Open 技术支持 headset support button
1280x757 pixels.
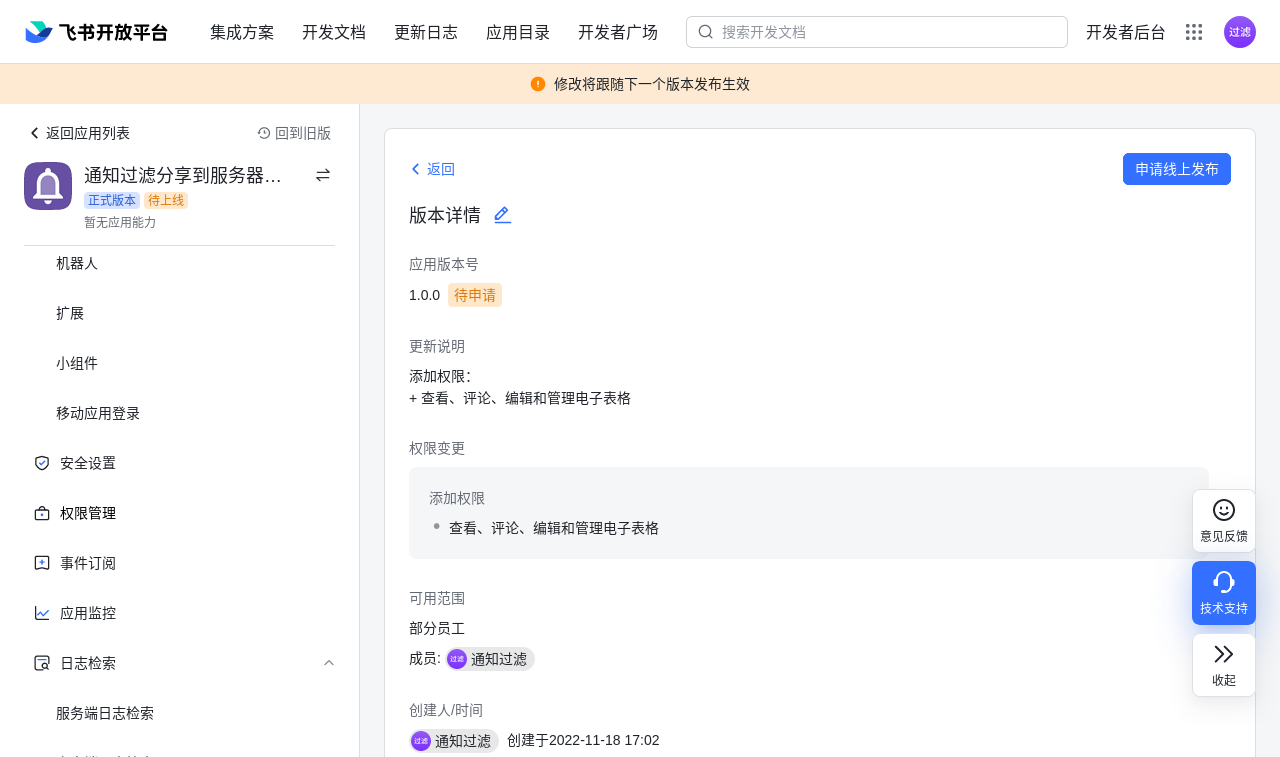(x=1224, y=593)
